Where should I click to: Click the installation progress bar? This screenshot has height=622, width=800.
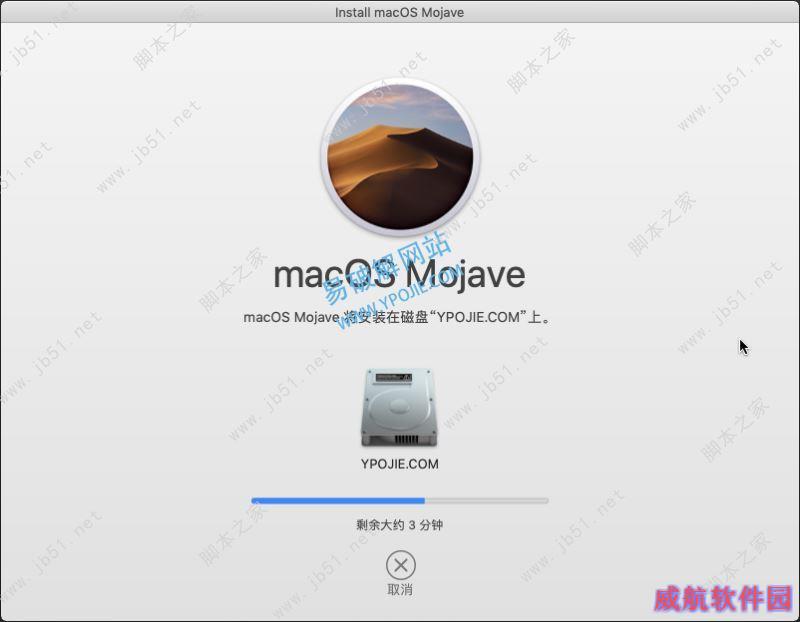pos(400,501)
